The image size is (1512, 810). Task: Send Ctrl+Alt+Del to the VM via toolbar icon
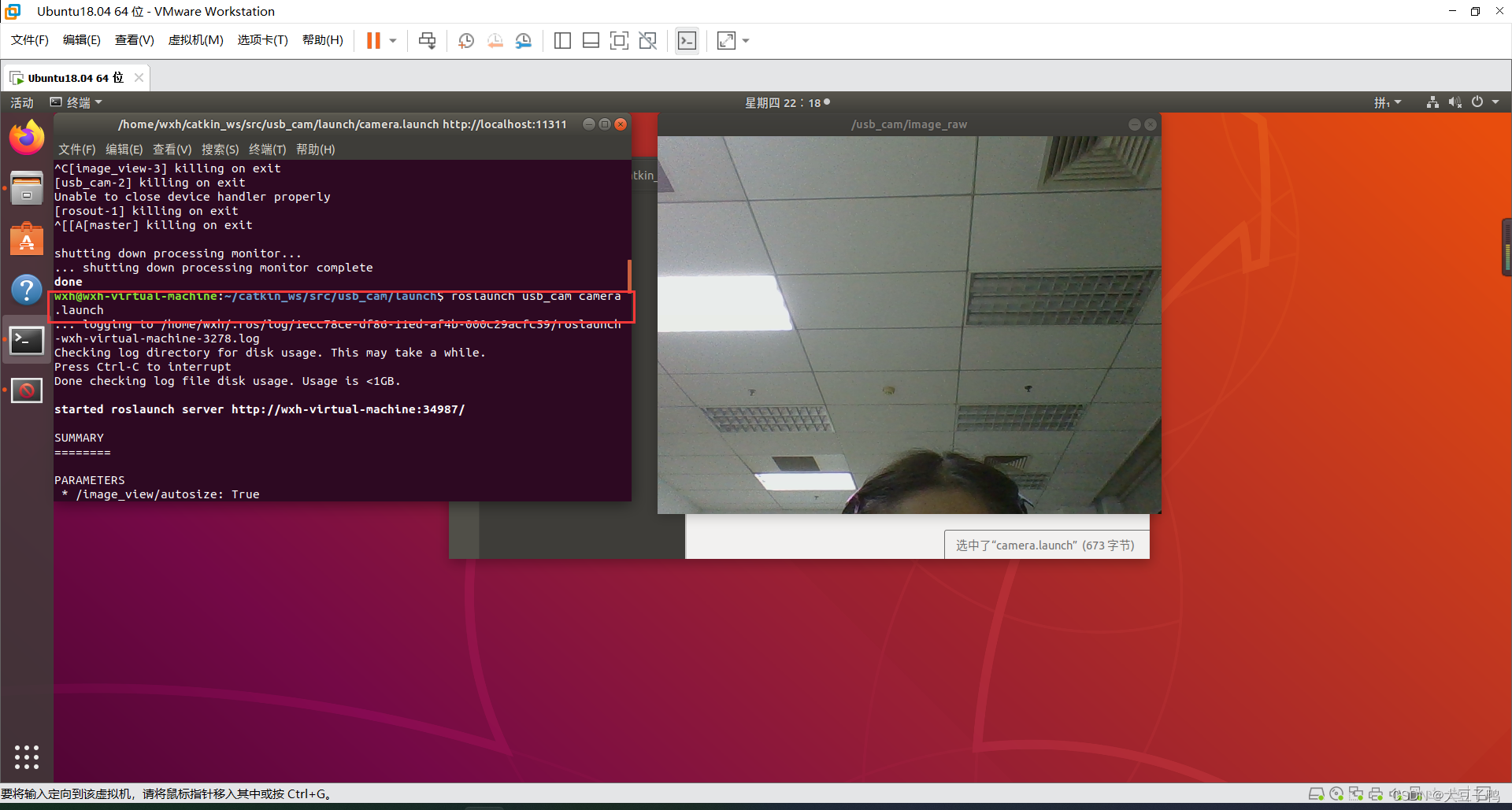click(x=427, y=40)
